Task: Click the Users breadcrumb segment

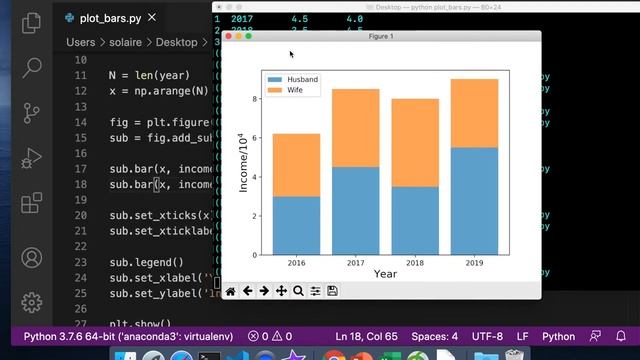Action: tap(80, 42)
